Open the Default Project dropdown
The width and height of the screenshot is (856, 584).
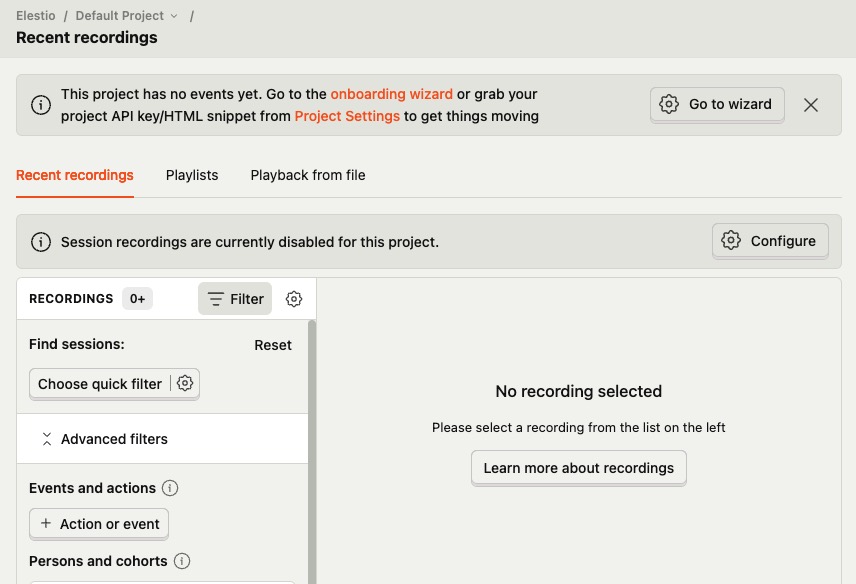click(126, 16)
